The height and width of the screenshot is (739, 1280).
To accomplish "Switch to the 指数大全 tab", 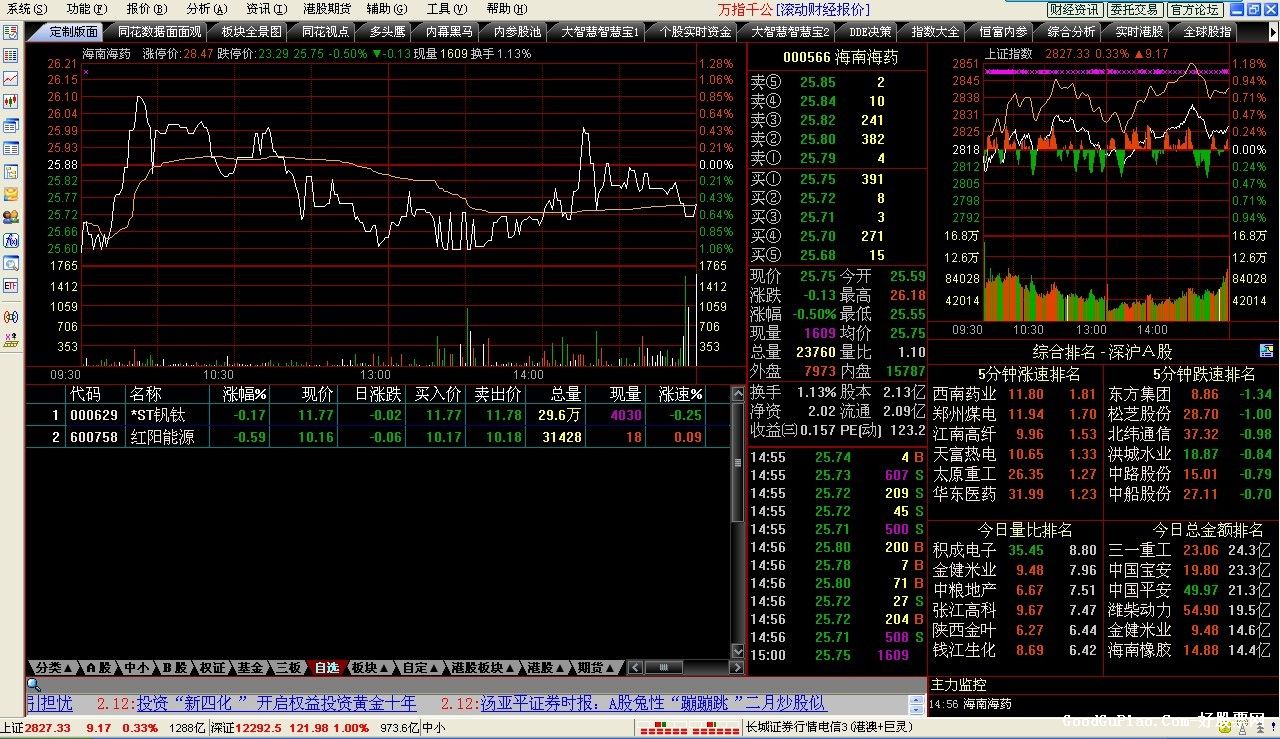I will click(x=935, y=32).
